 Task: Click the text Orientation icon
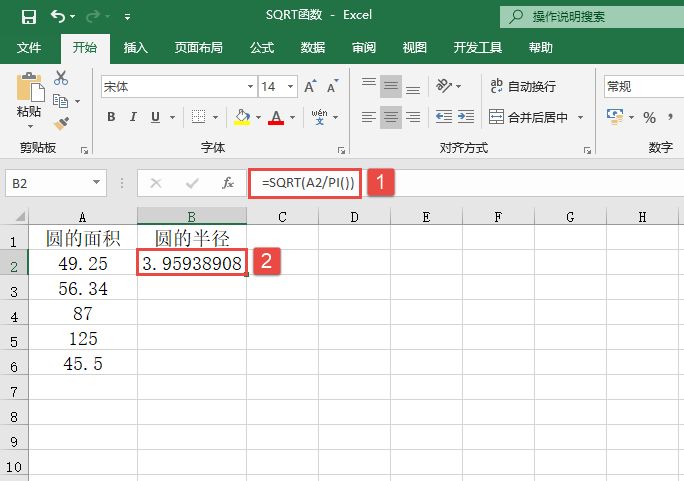click(x=444, y=86)
